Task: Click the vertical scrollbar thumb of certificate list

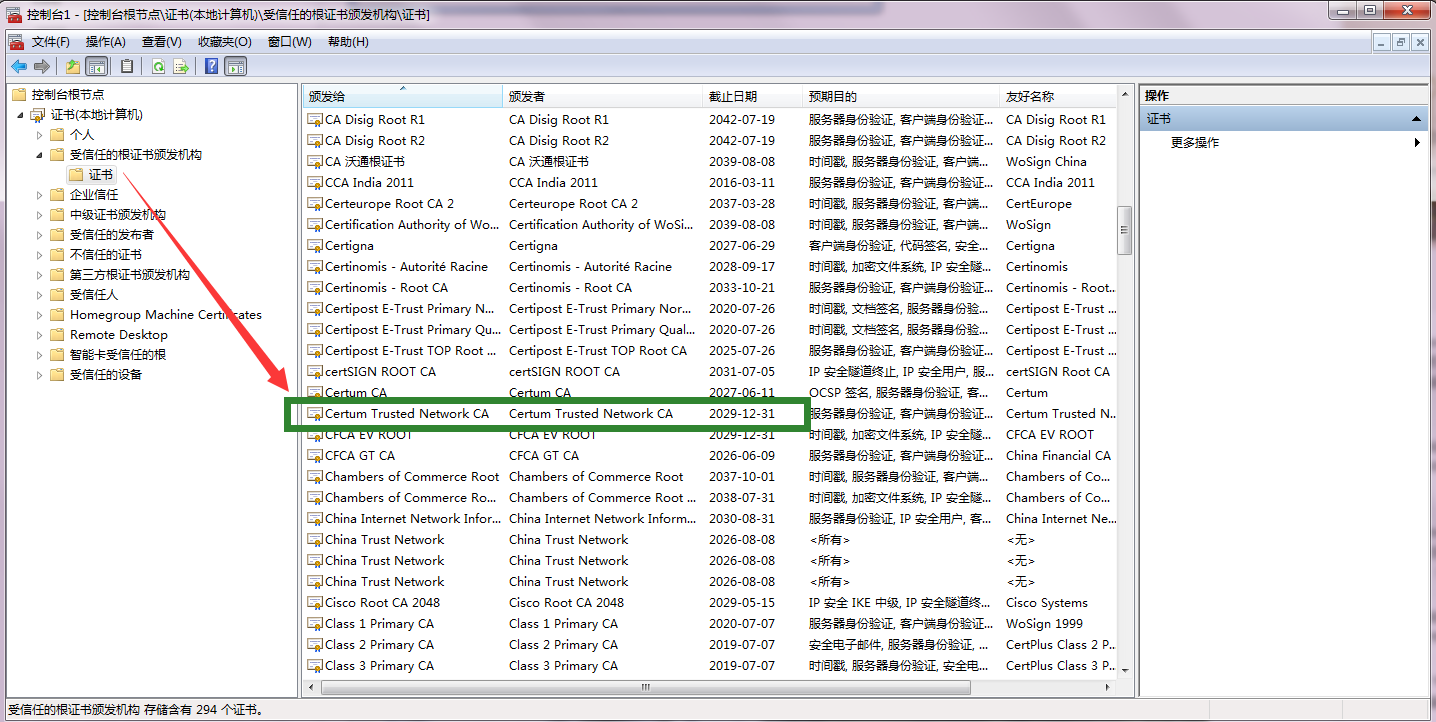Action: pyautogui.click(x=1124, y=231)
